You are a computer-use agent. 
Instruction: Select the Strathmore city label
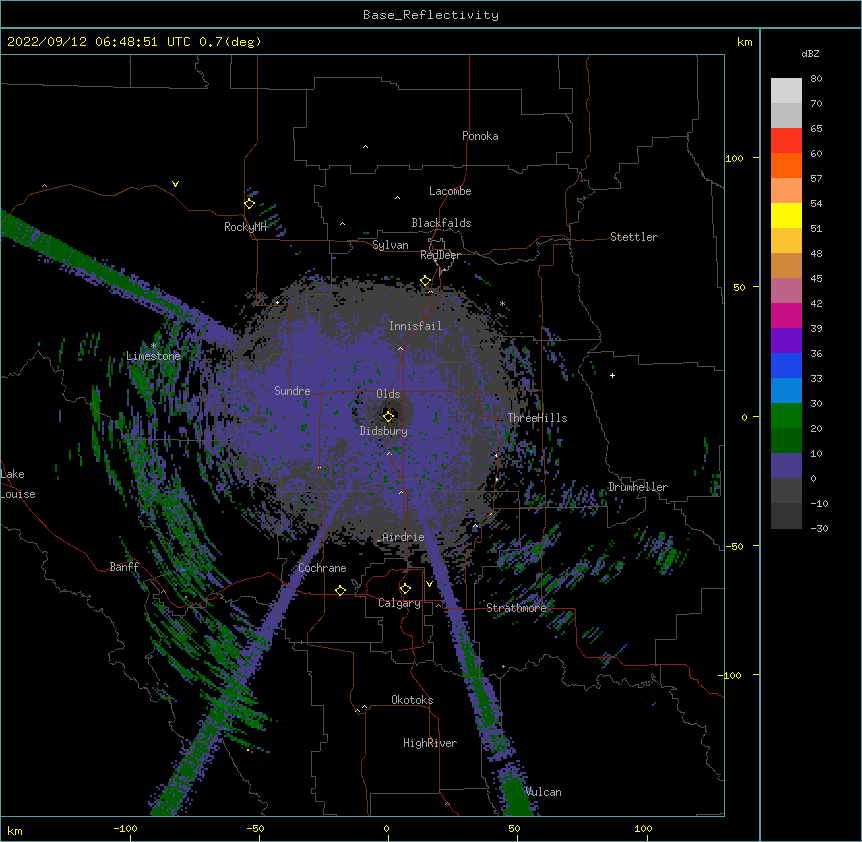pyautogui.click(x=516, y=608)
